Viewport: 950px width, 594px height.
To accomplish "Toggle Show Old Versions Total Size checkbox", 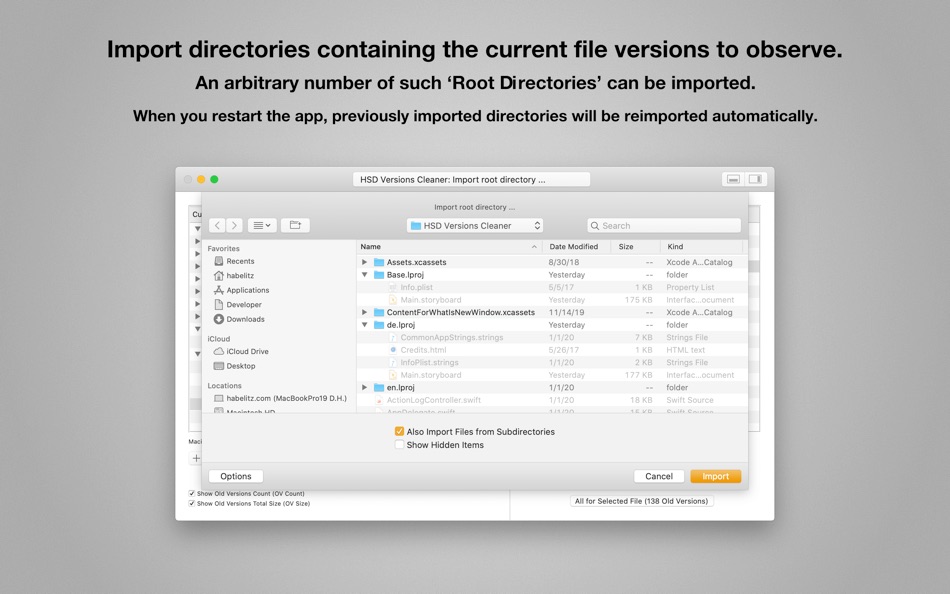I will click(x=191, y=504).
